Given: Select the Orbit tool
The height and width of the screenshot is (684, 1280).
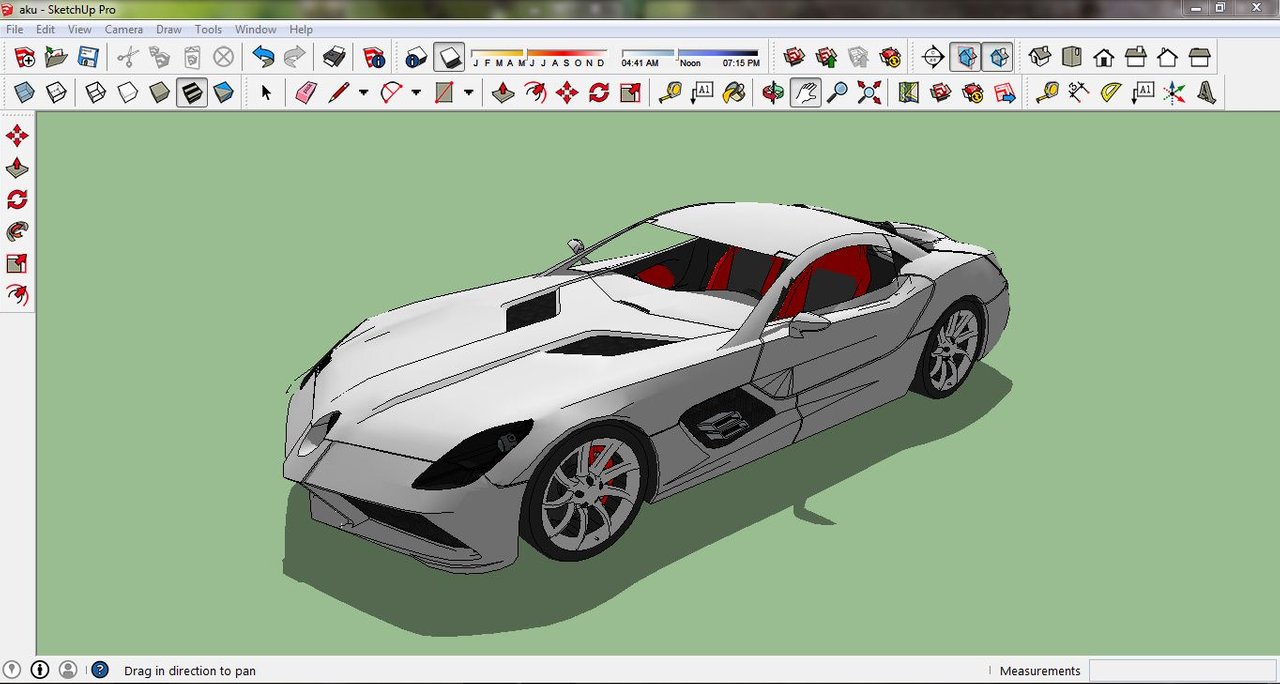Looking at the screenshot, I should tap(773, 93).
